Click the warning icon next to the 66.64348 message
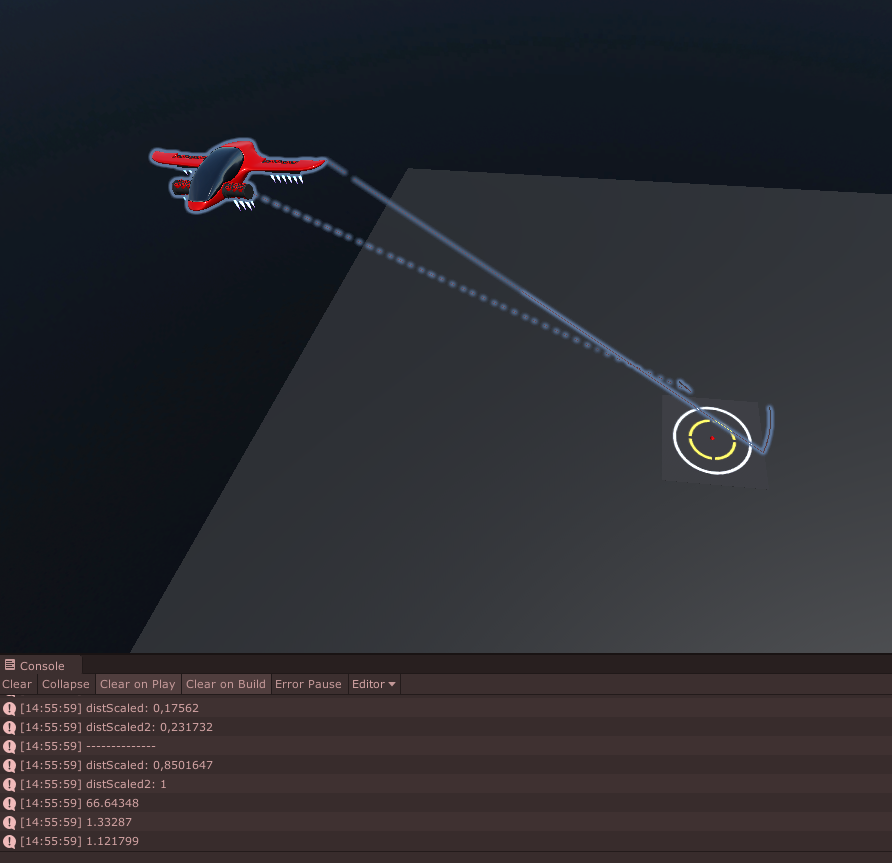Viewport: 892px width, 863px height. [9, 803]
